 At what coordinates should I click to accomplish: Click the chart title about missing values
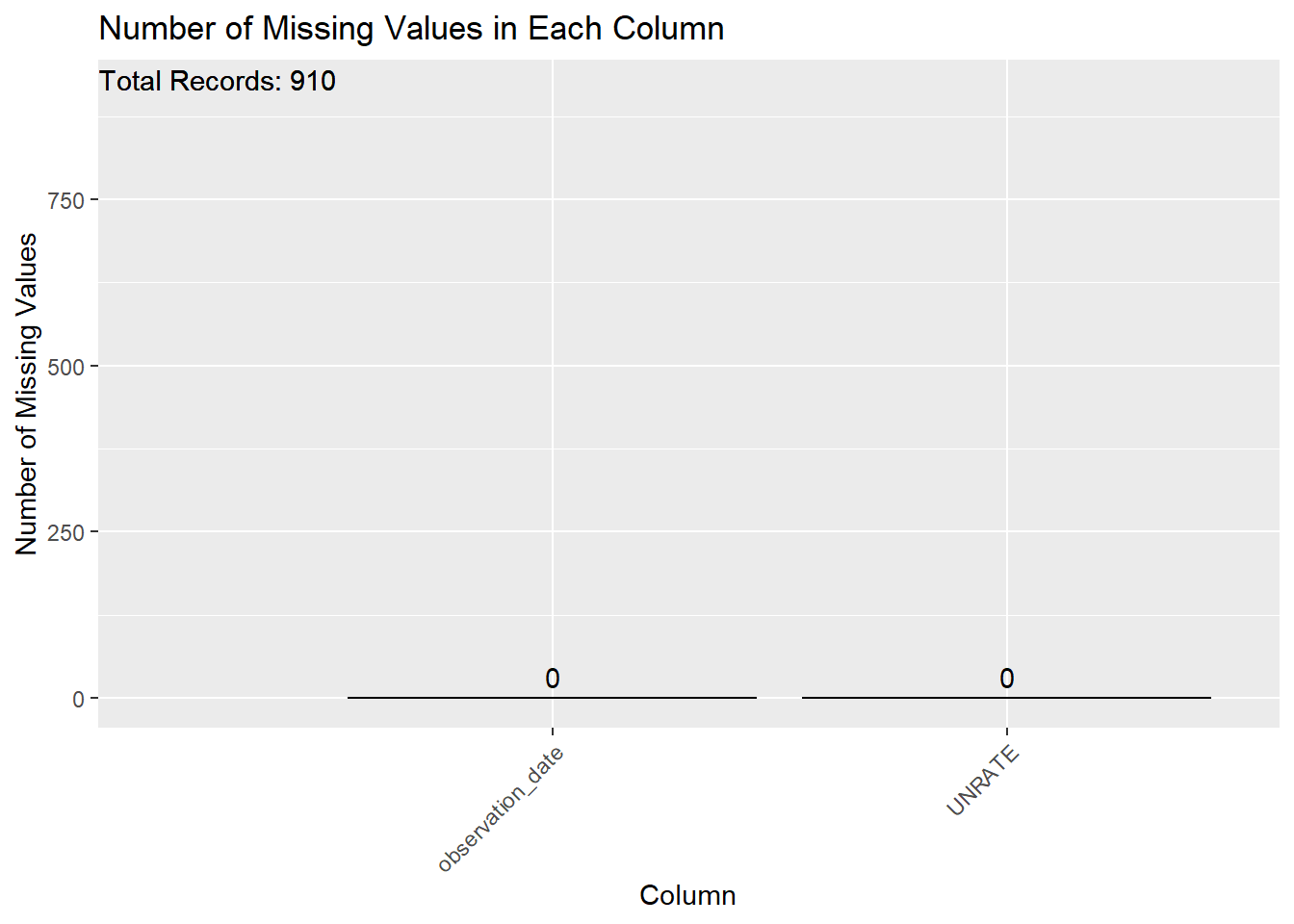411,29
